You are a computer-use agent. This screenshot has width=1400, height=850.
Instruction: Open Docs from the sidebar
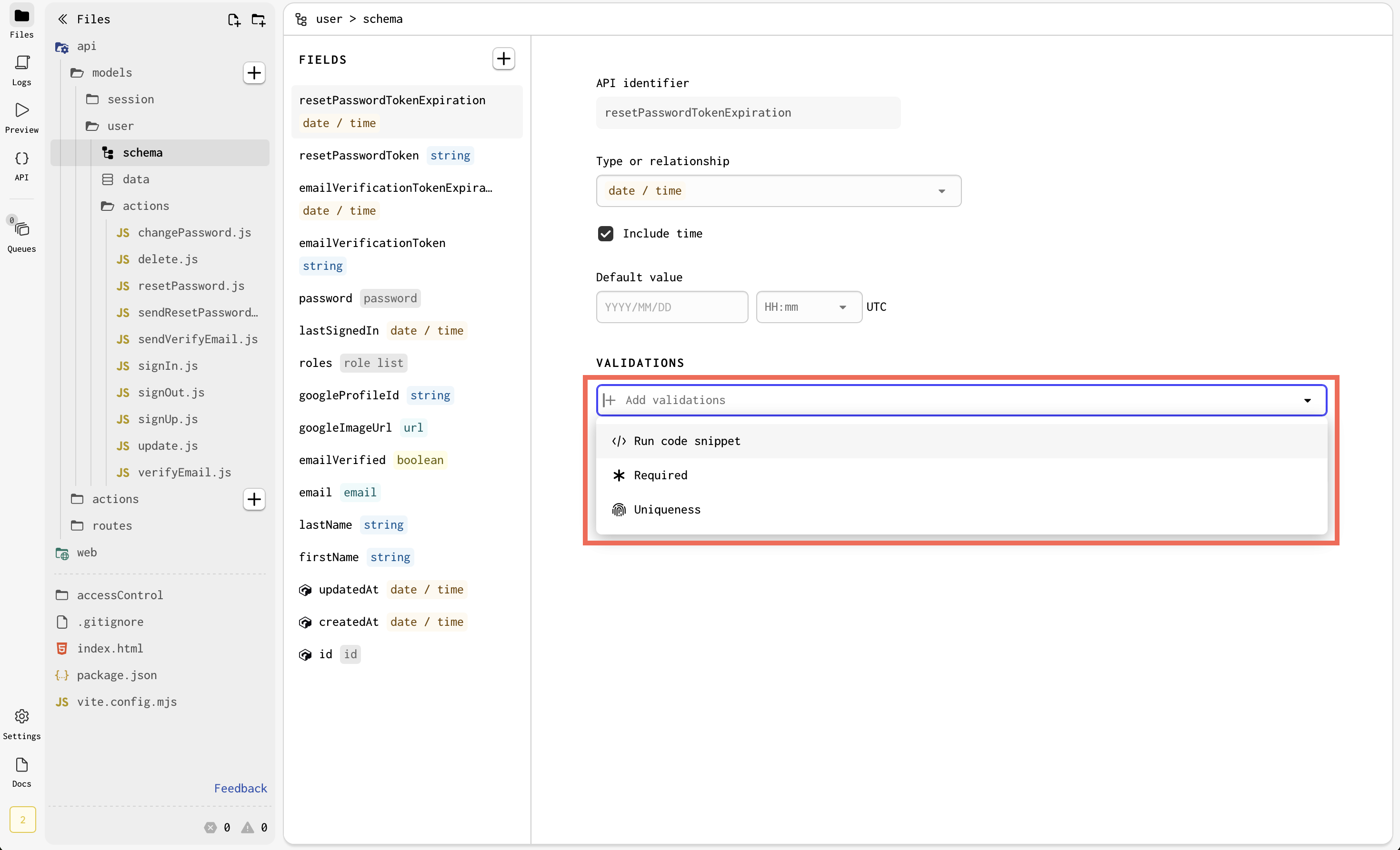point(21,771)
